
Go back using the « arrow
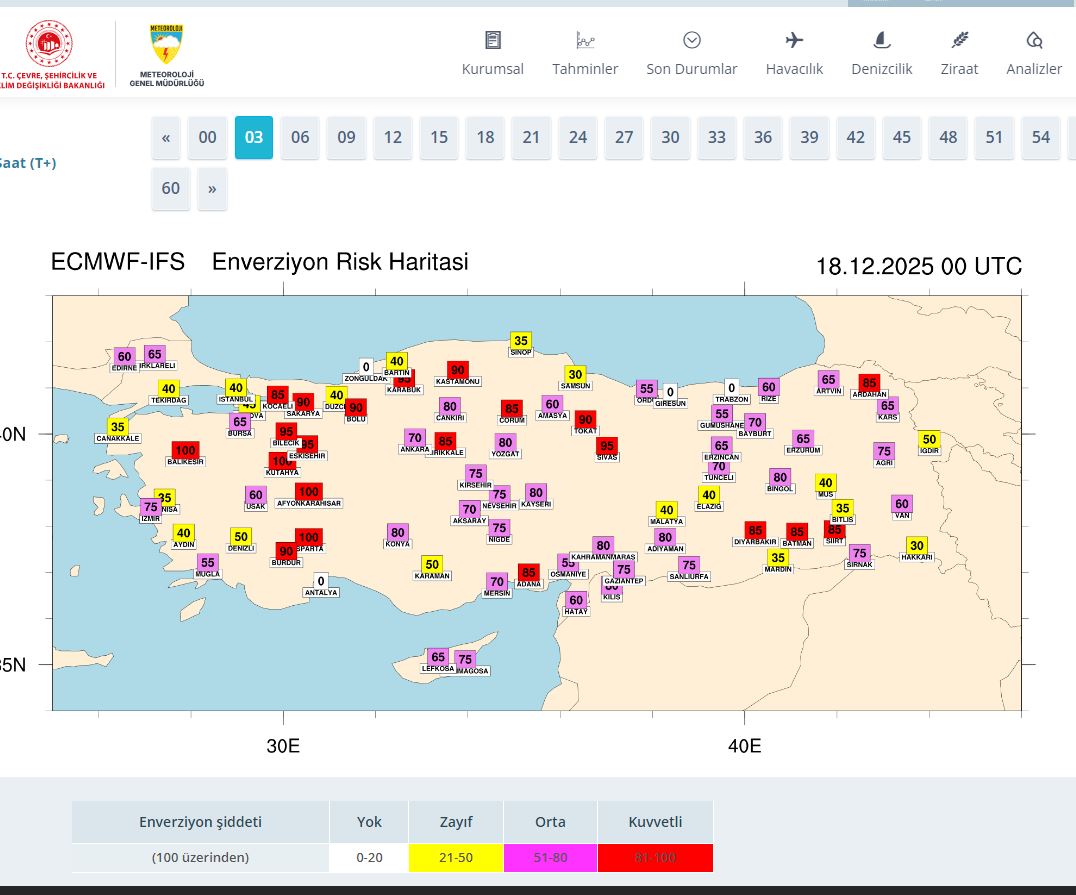click(x=165, y=138)
